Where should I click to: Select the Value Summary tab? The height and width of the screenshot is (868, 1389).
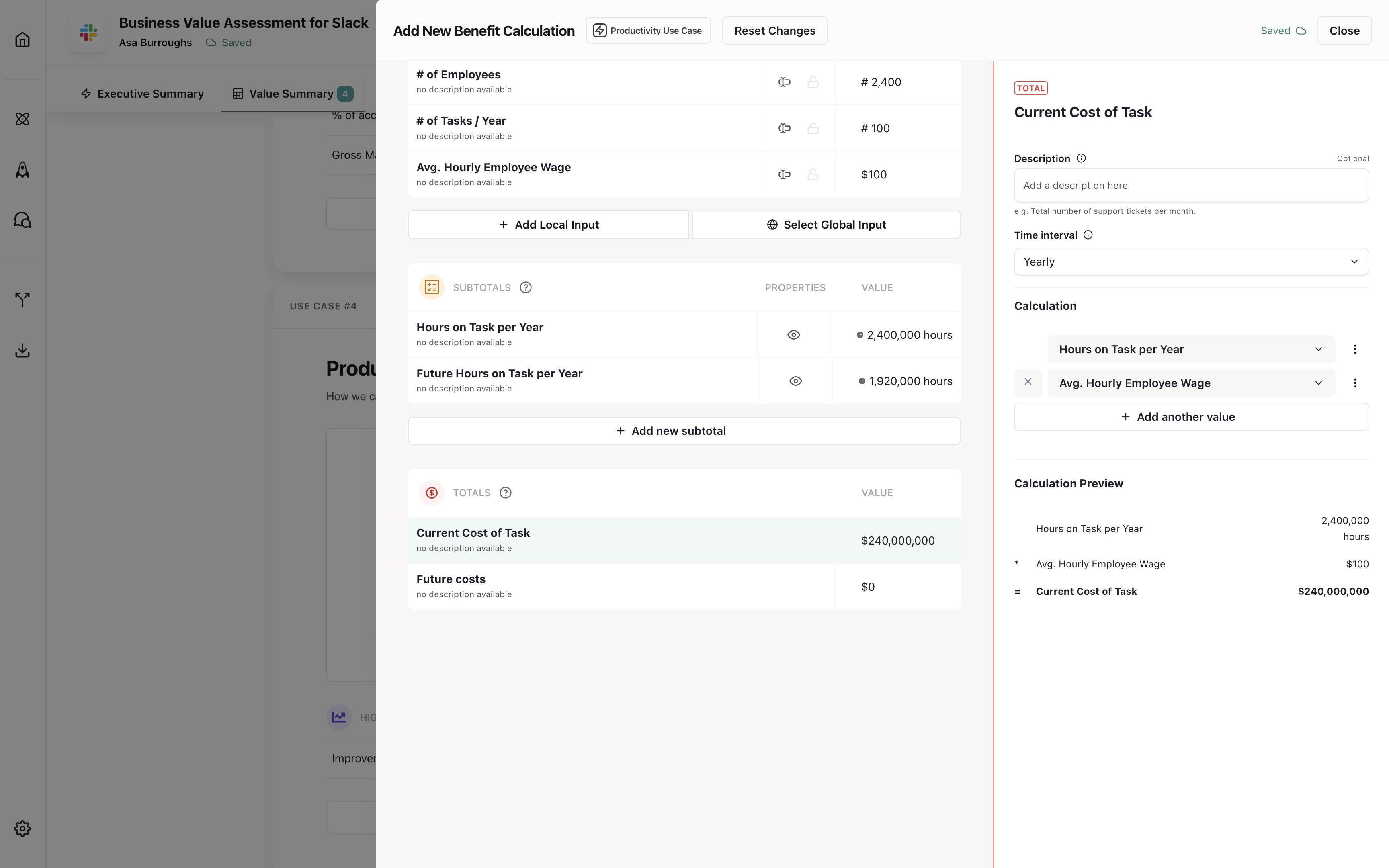[x=292, y=94]
